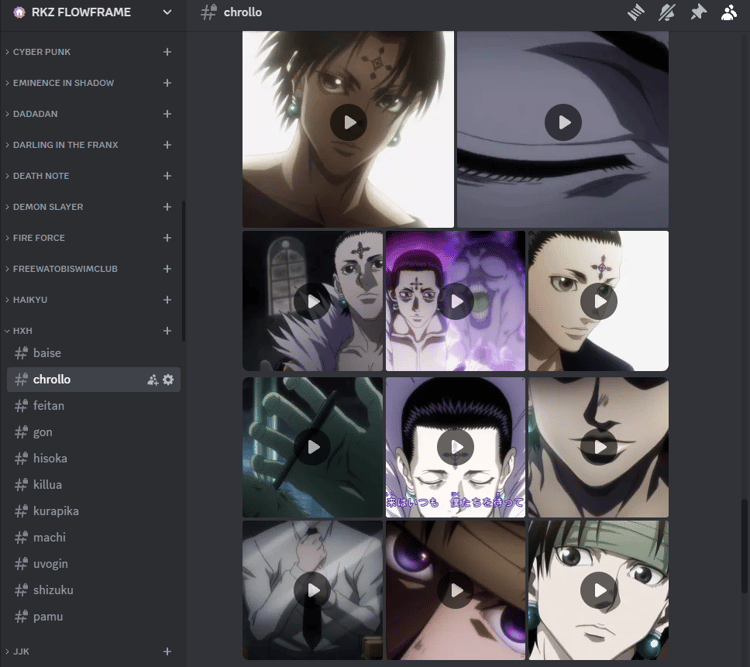This screenshot has width=750, height=667.
Task: Open the machi channel
Action: pyautogui.click(x=94, y=537)
